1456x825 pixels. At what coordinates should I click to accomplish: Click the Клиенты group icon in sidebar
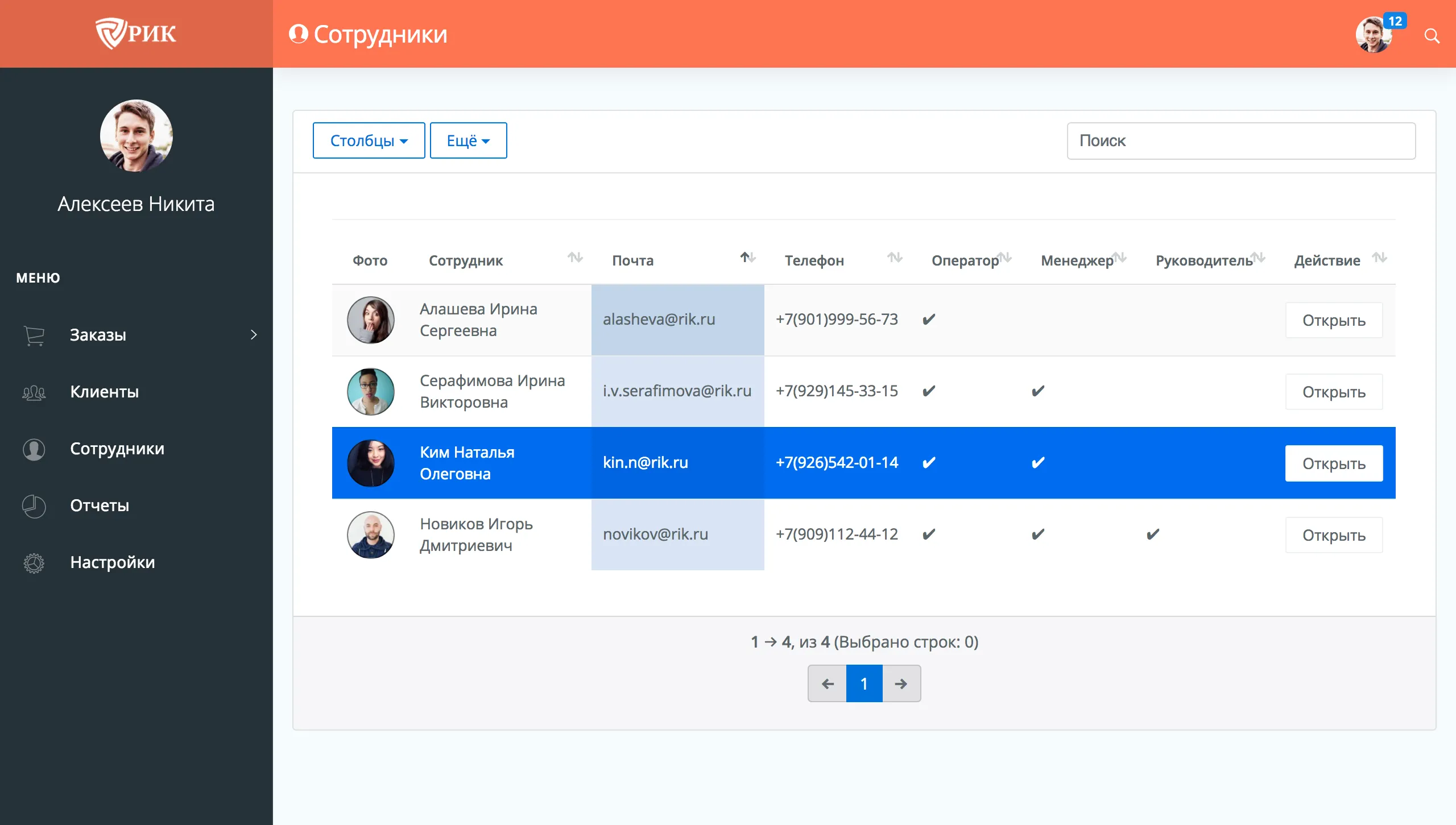(34, 392)
